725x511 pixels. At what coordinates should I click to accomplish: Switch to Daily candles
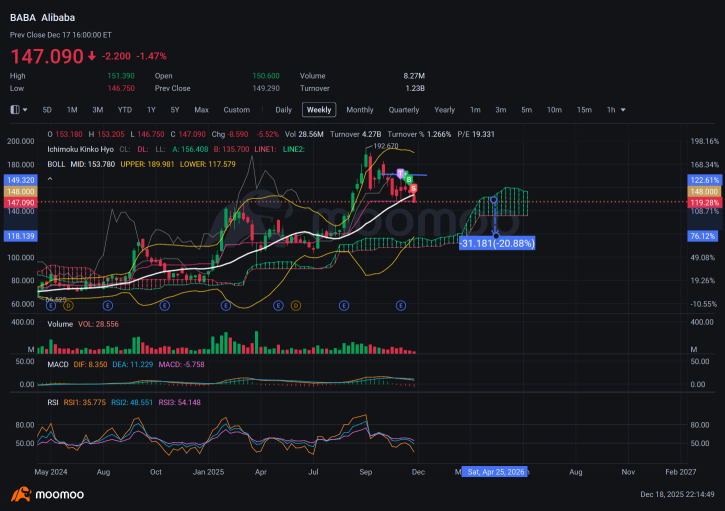283,110
